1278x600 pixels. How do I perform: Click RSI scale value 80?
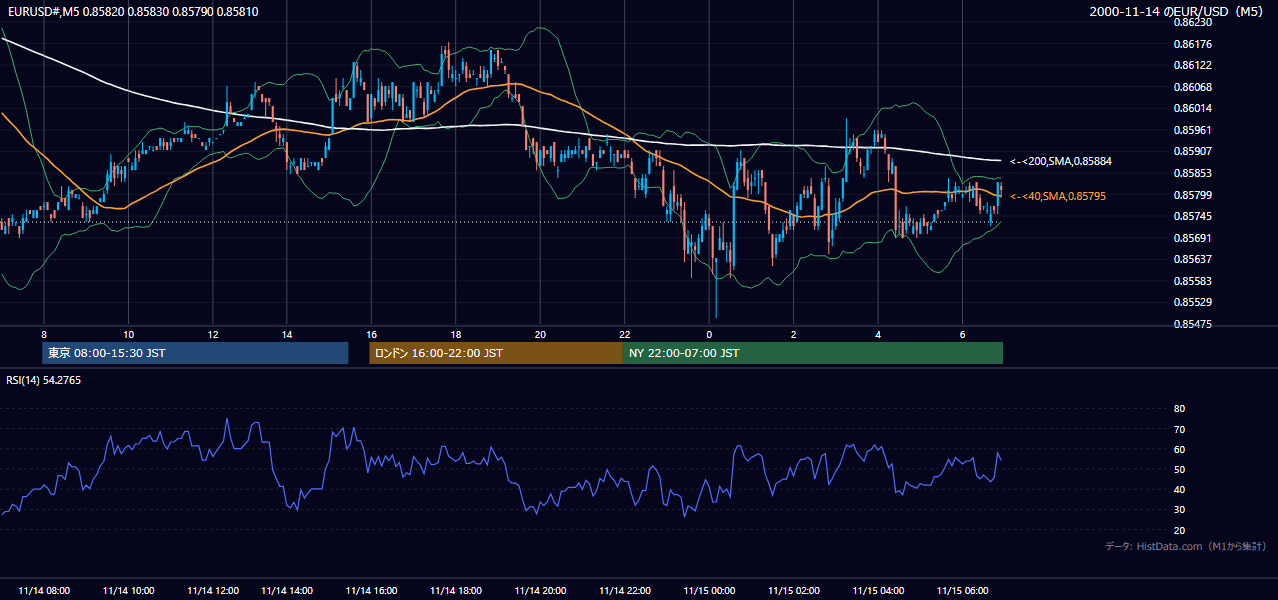click(1179, 409)
